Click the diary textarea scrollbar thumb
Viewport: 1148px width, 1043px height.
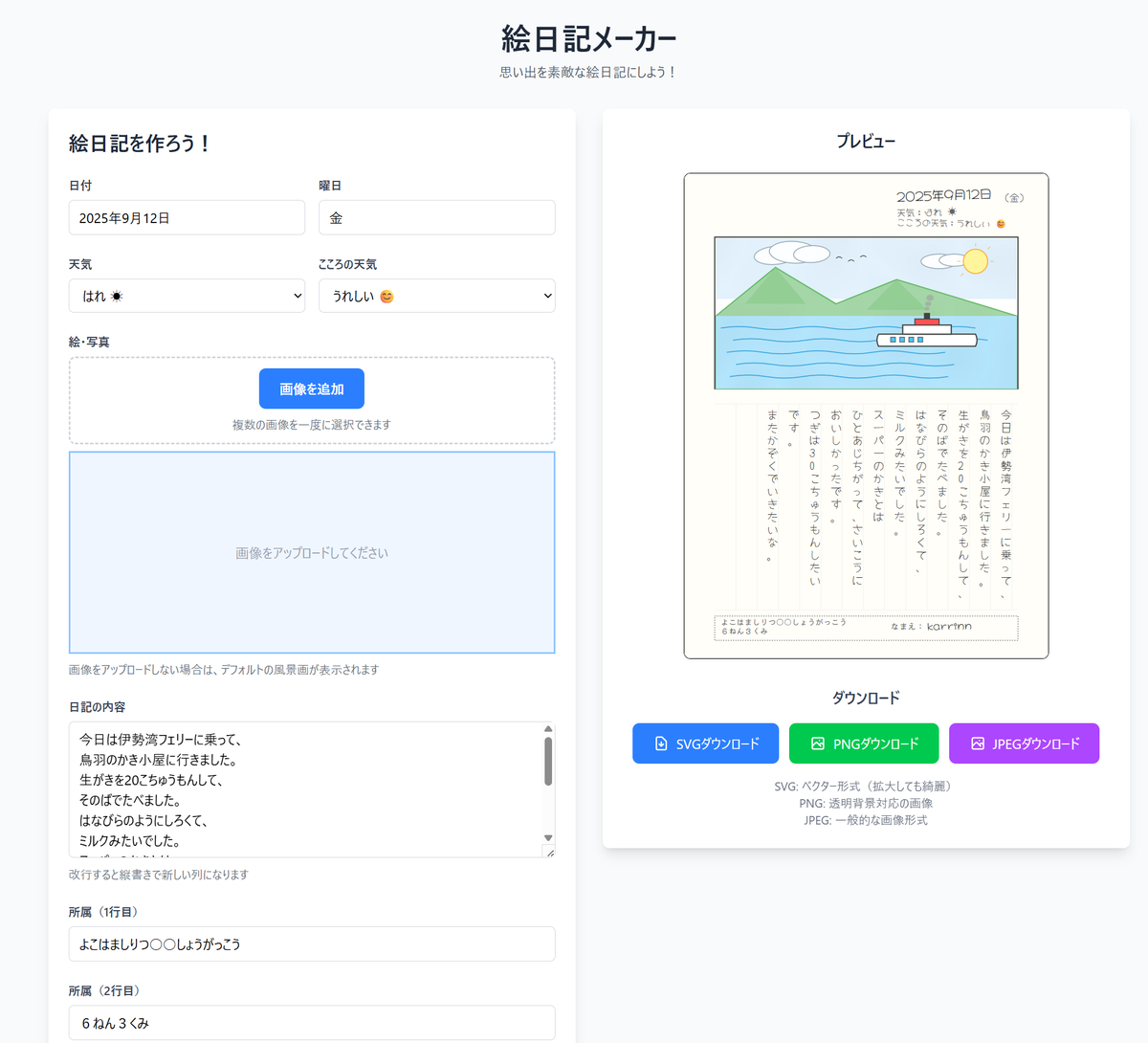548,761
